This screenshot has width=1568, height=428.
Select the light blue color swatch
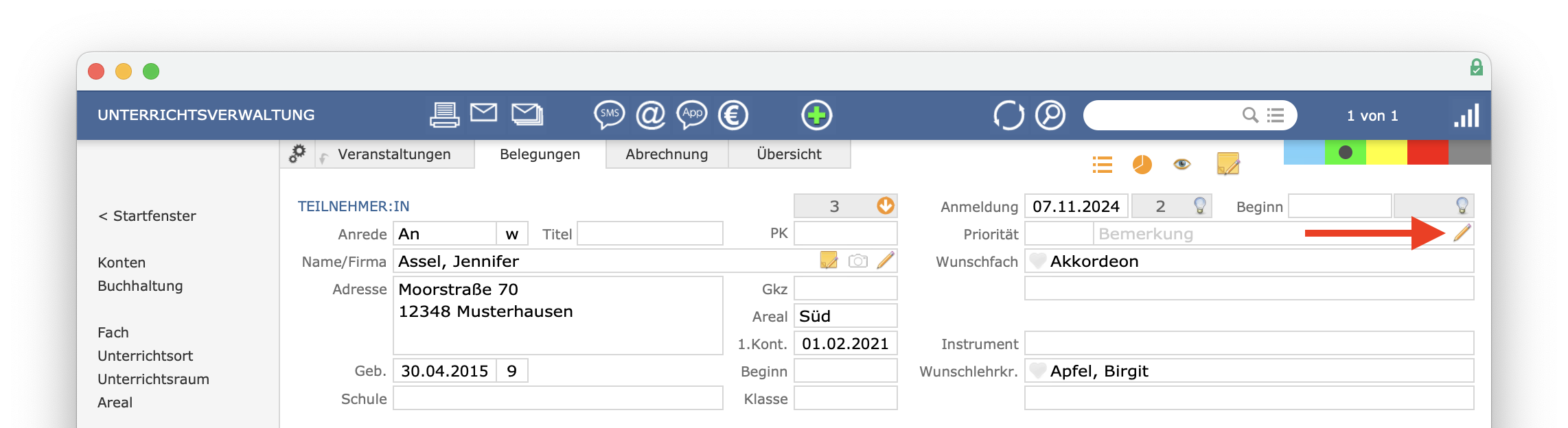pos(1304,152)
